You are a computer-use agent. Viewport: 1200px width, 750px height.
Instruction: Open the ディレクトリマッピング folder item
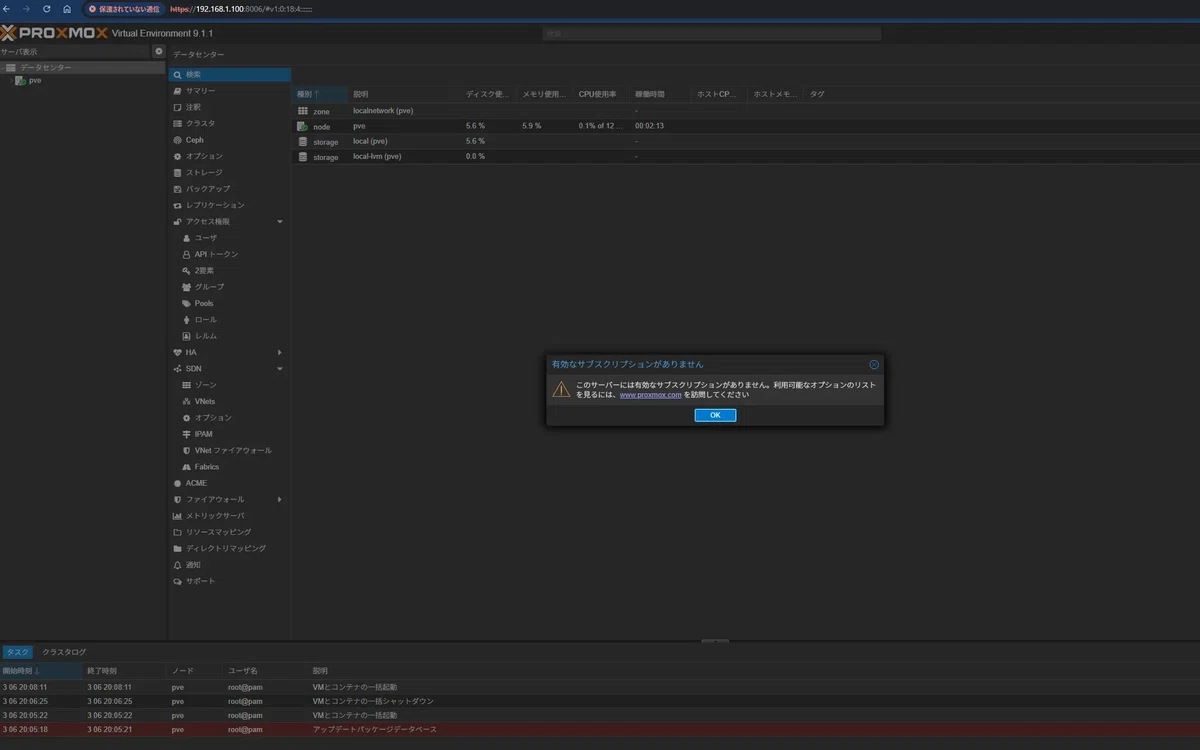click(x=230, y=548)
